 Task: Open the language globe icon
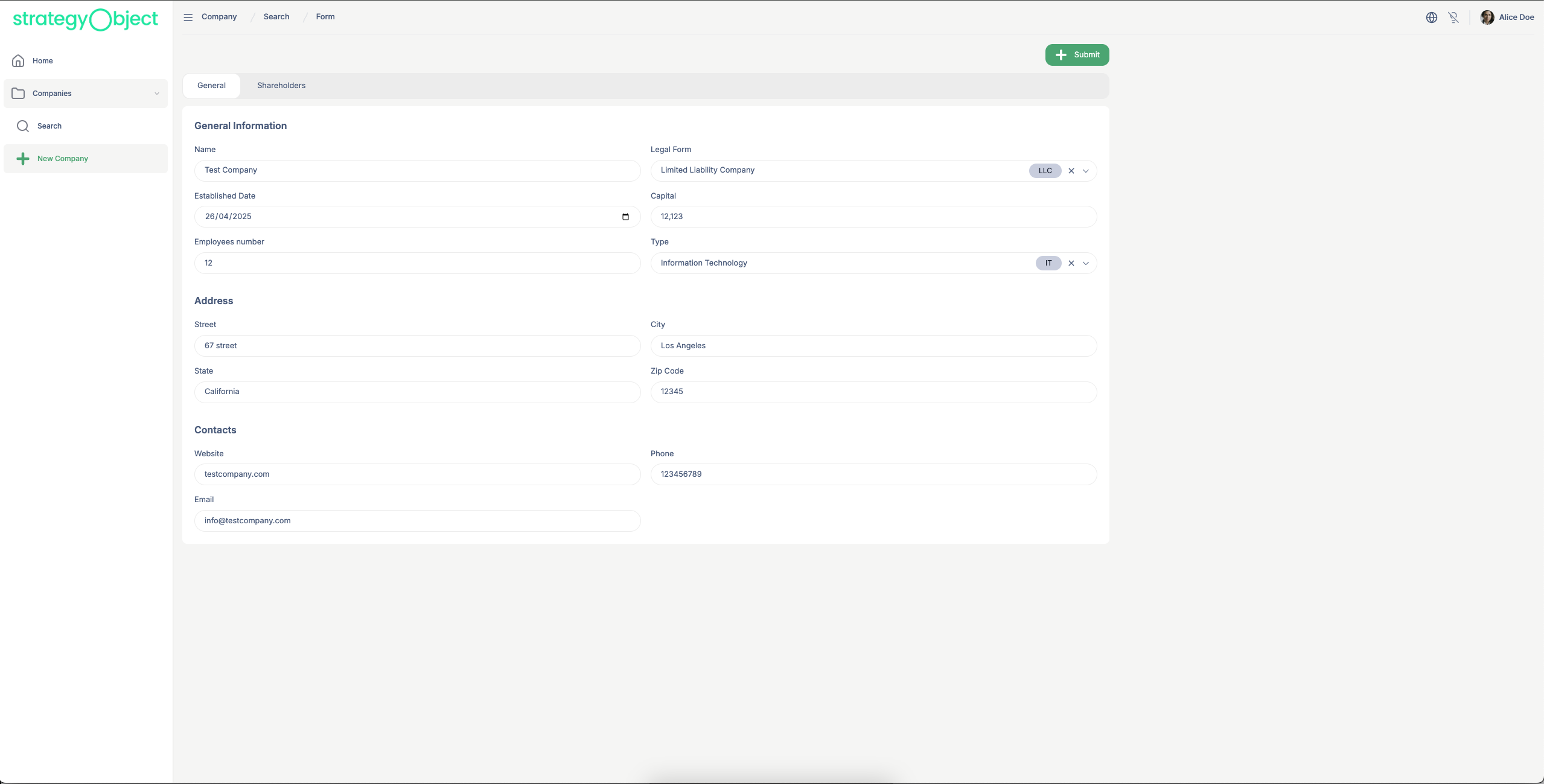coord(1431,18)
